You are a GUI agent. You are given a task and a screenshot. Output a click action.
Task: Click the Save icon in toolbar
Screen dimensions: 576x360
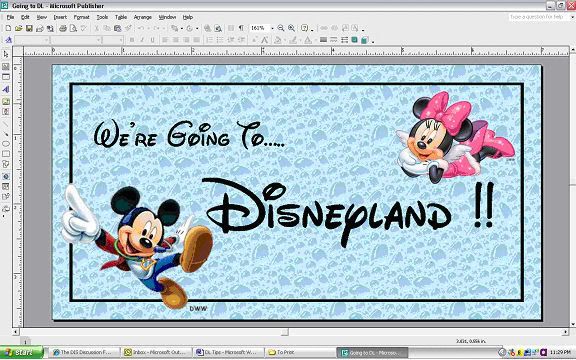[x=29, y=28]
